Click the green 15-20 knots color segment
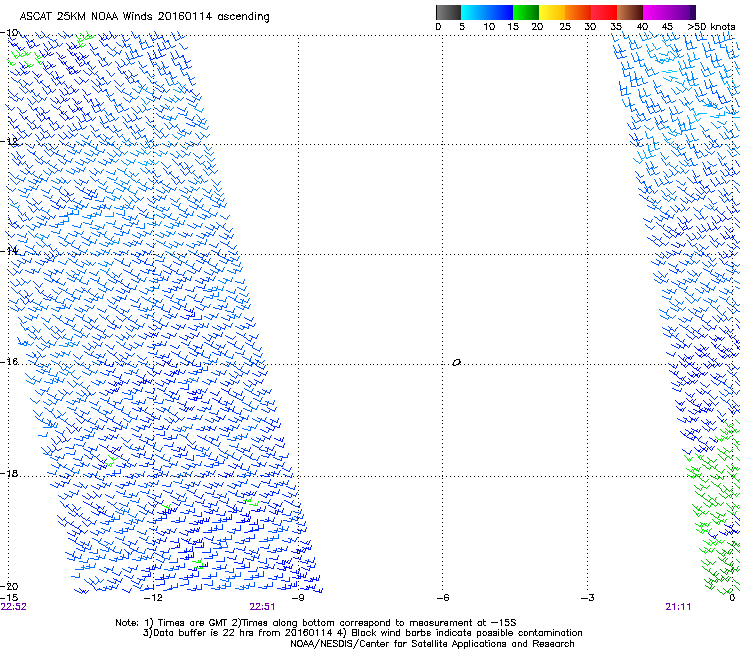The width and height of the screenshot is (740, 650). (x=526, y=12)
